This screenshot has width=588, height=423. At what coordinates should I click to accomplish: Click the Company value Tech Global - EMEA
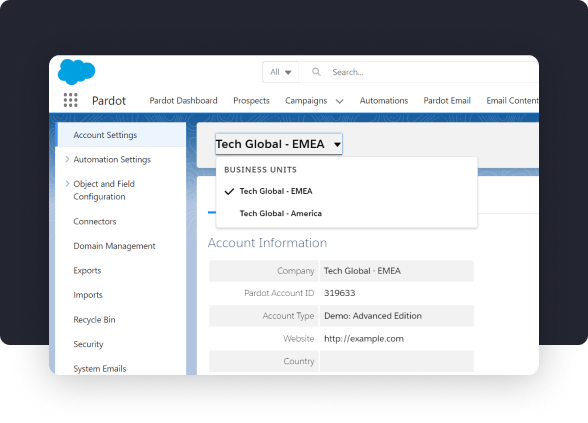[362, 271]
